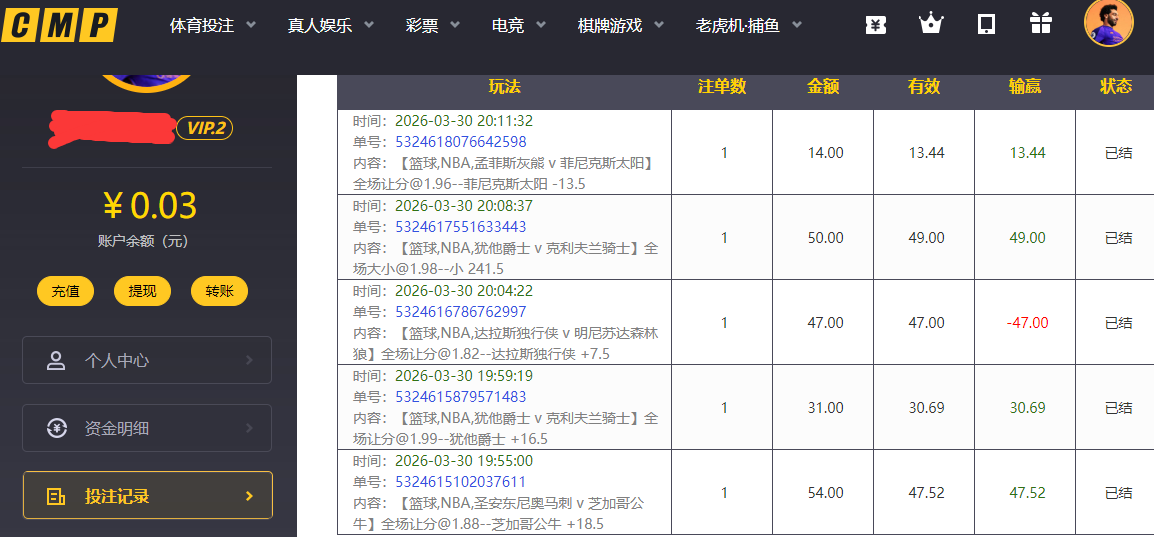Expand the 体育投注 dropdown arrow

(x=251, y=25)
